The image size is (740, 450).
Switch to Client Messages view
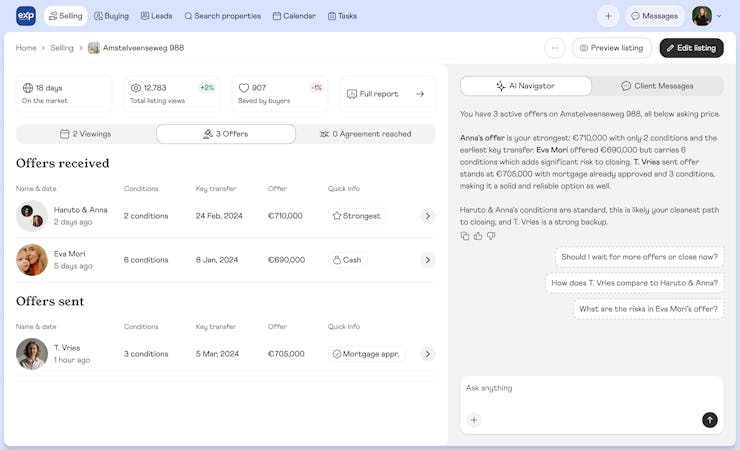657,86
